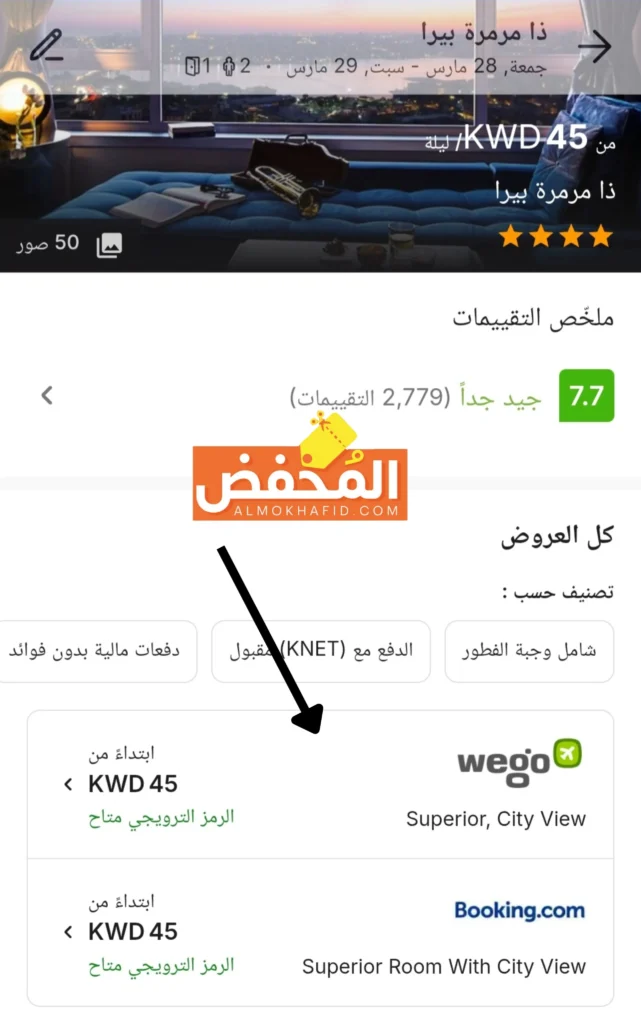Tap the Wego الرمز الترويجي متاح promo text

pos(161,818)
